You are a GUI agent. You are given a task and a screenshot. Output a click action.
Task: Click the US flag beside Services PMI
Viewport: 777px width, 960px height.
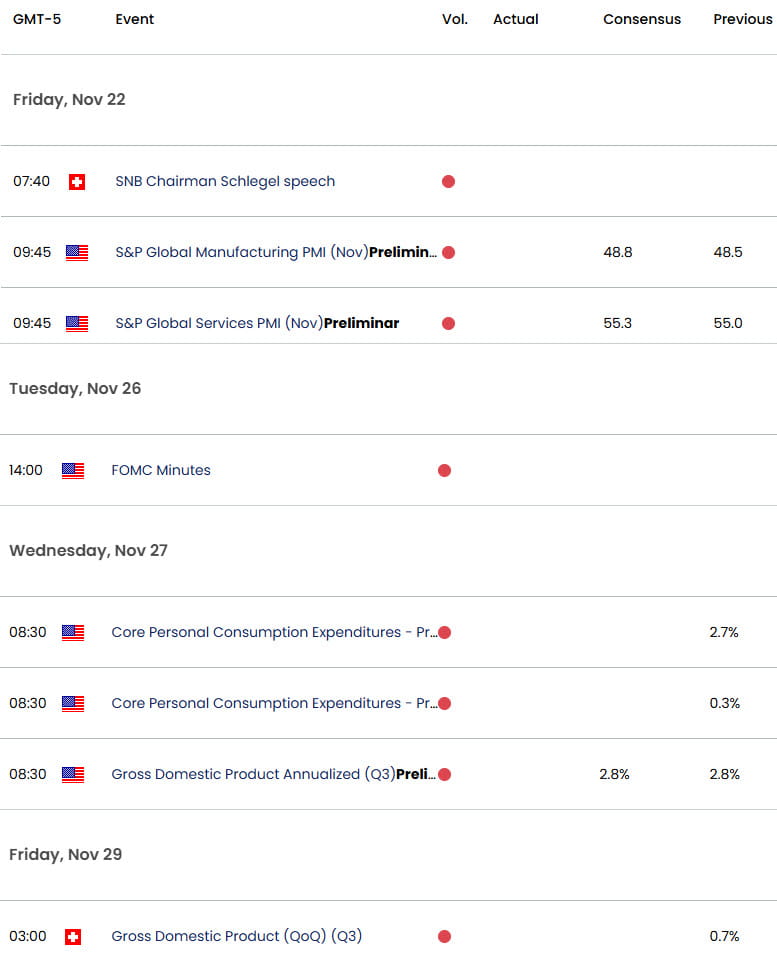tap(76, 323)
